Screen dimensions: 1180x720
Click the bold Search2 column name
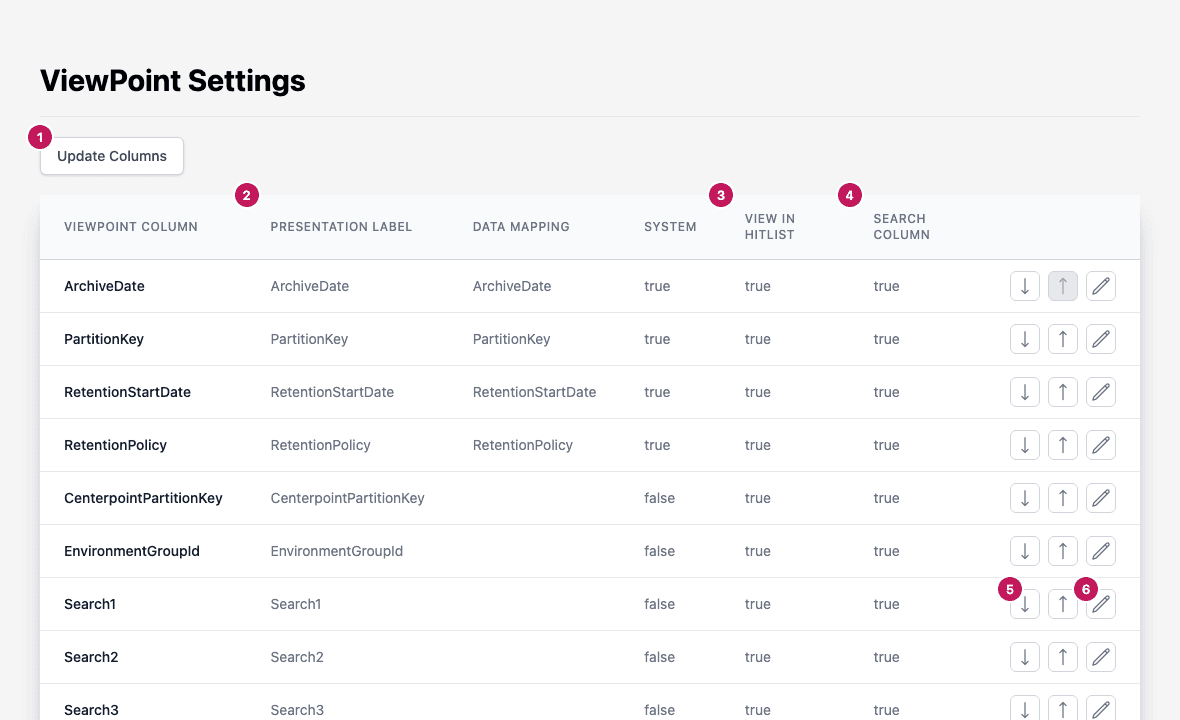click(91, 658)
